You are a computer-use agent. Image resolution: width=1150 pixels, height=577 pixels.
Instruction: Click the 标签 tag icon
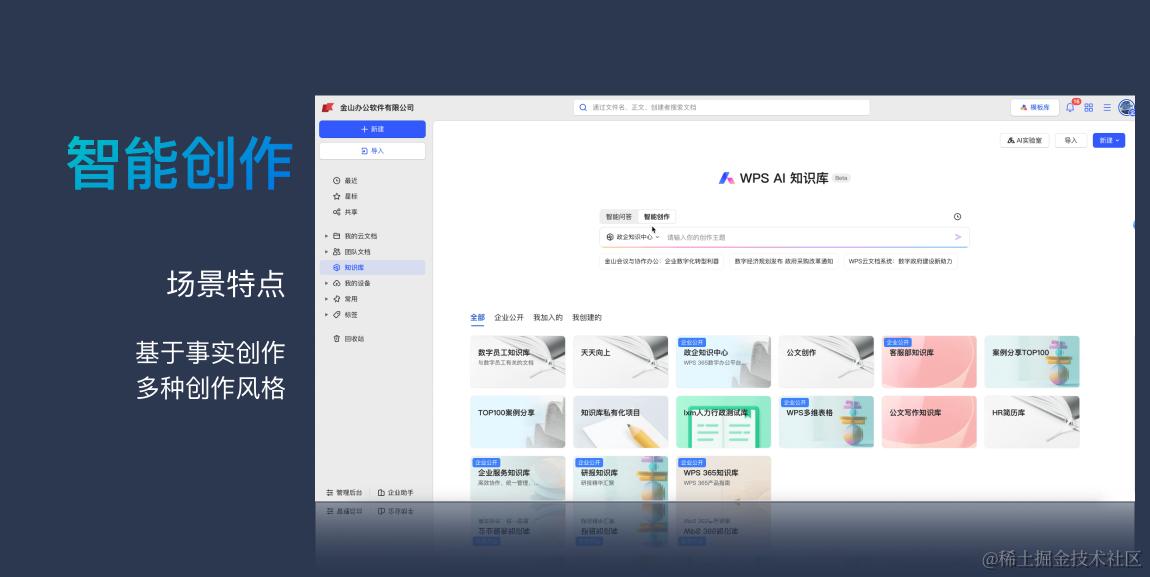[337, 315]
